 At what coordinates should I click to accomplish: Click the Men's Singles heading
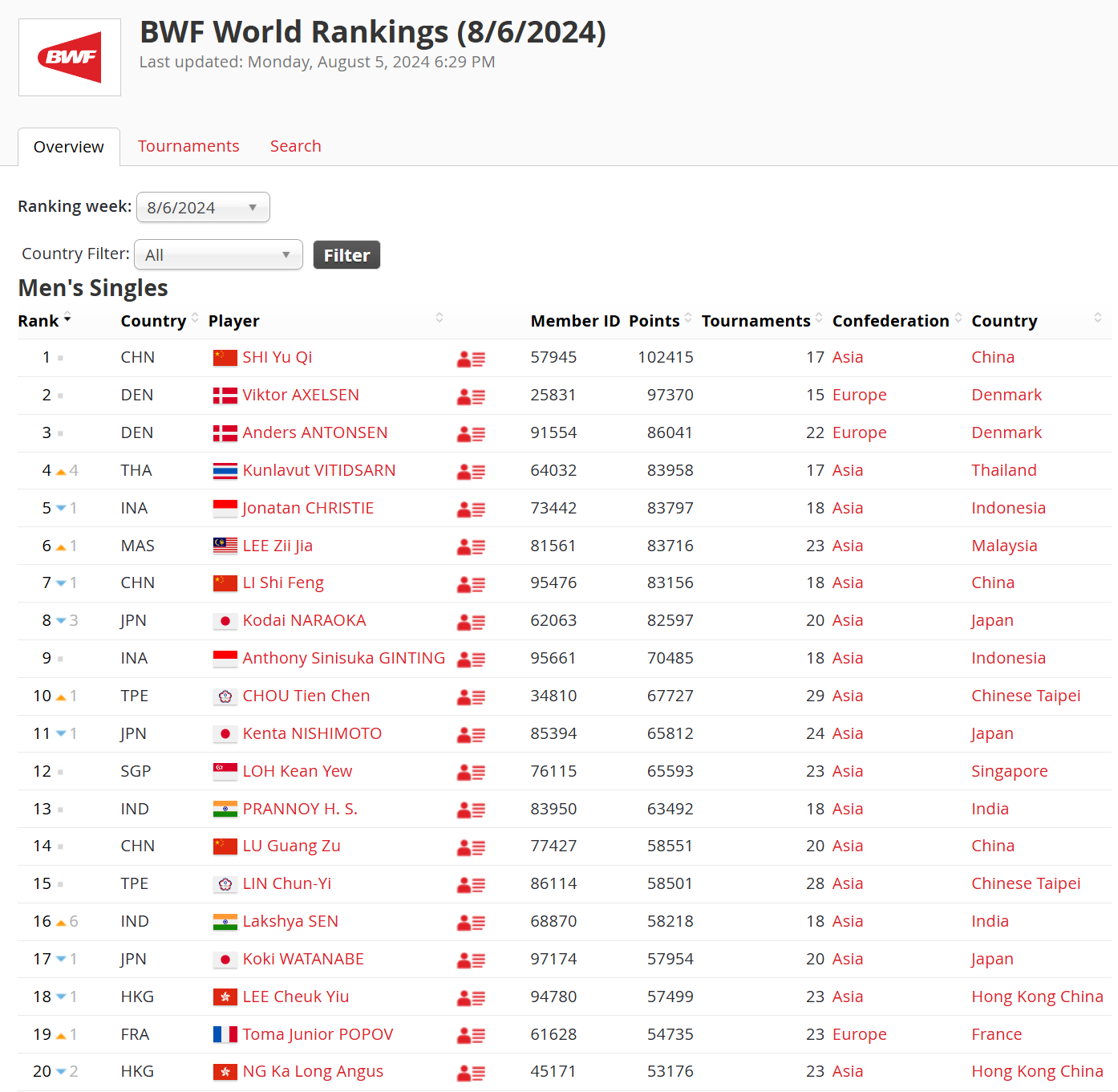pyautogui.click(x=93, y=288)
